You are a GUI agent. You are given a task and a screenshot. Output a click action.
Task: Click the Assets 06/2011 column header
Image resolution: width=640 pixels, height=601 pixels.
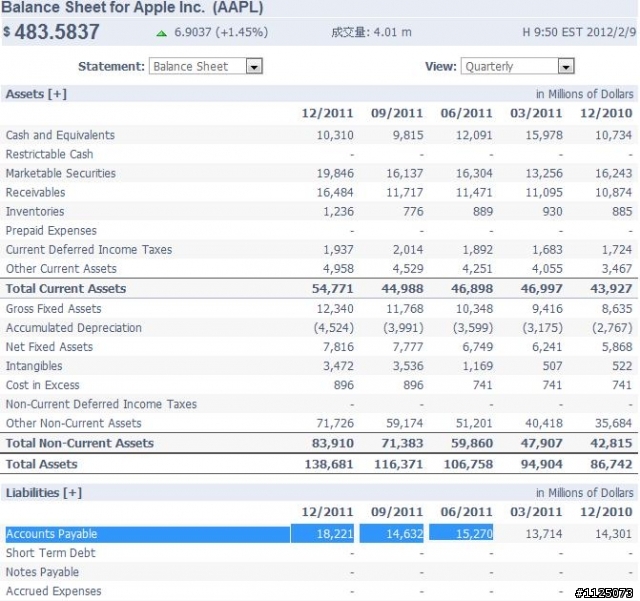click(x=467, y=113)
